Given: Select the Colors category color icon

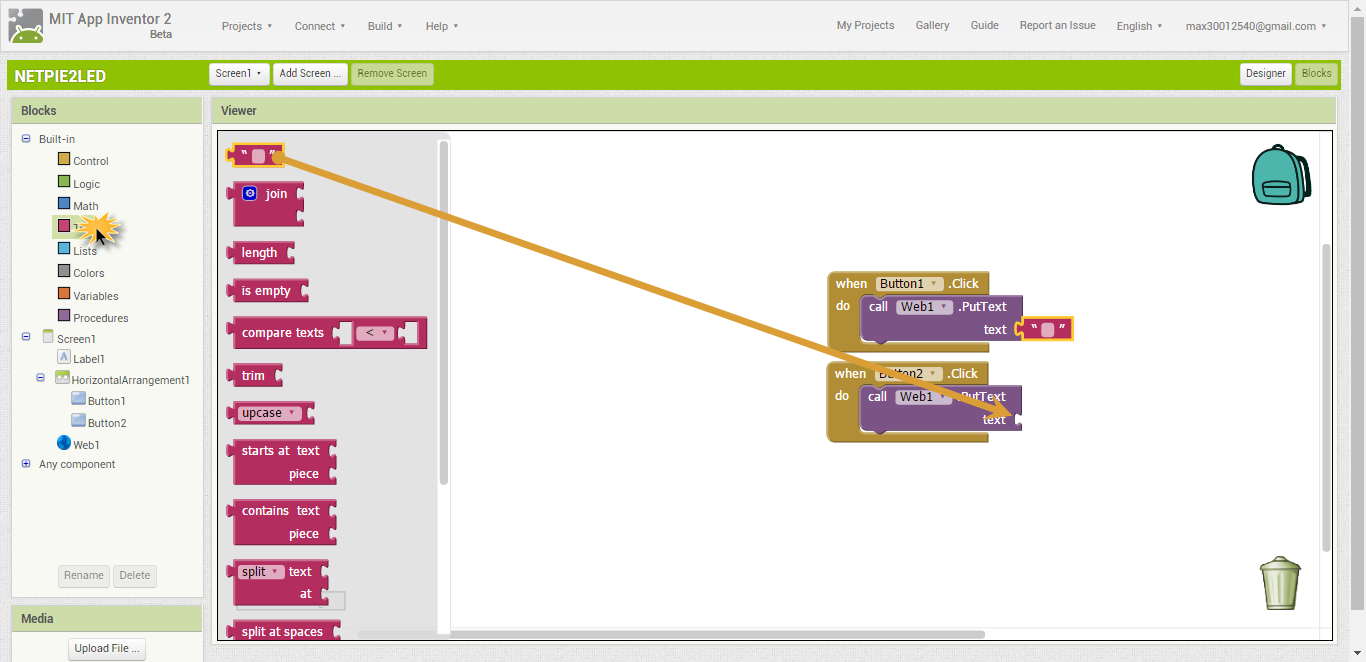Looking at the screenshot, I should click(x=64, y=271).
